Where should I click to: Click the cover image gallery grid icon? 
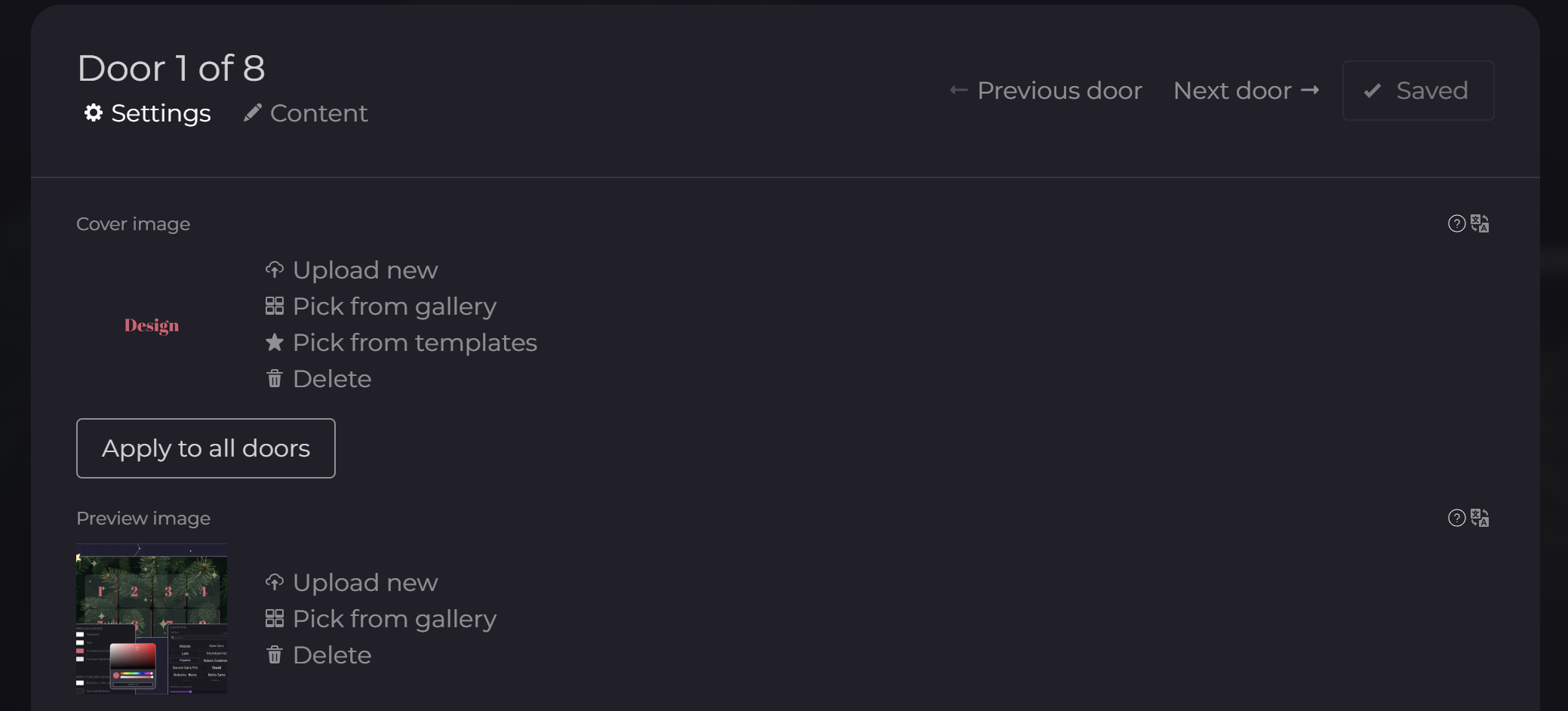pos(275,306)
